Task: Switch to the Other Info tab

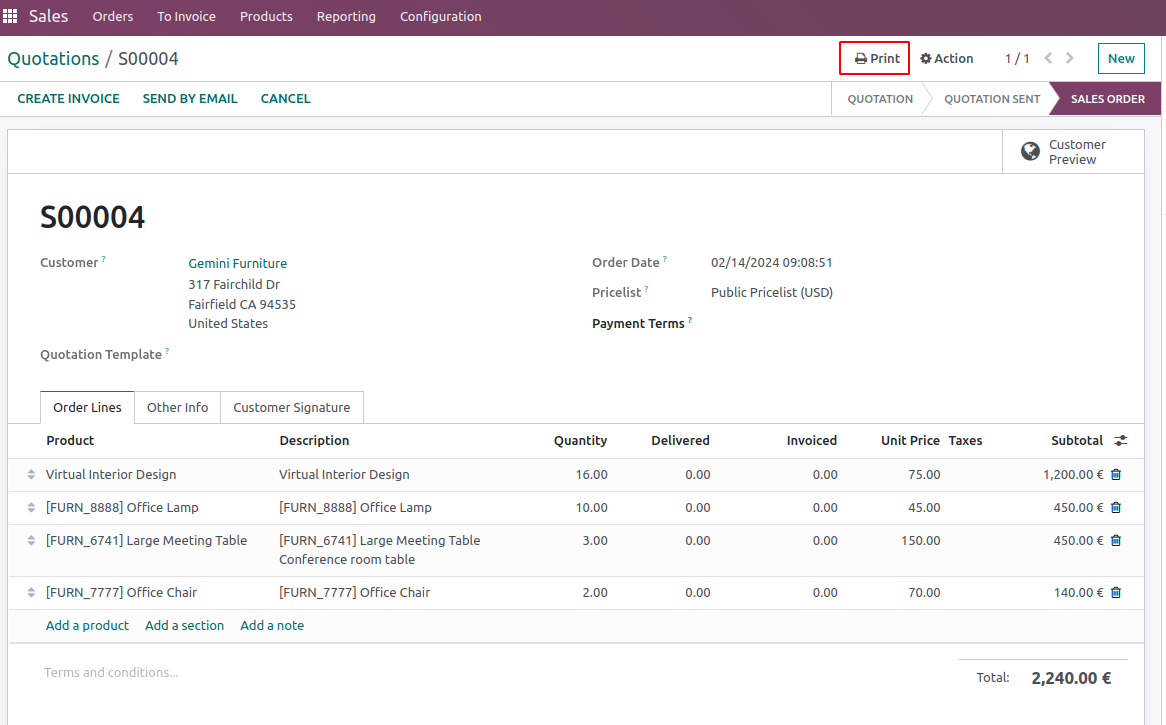Action: pyautogui.click(x=177, y=408)
